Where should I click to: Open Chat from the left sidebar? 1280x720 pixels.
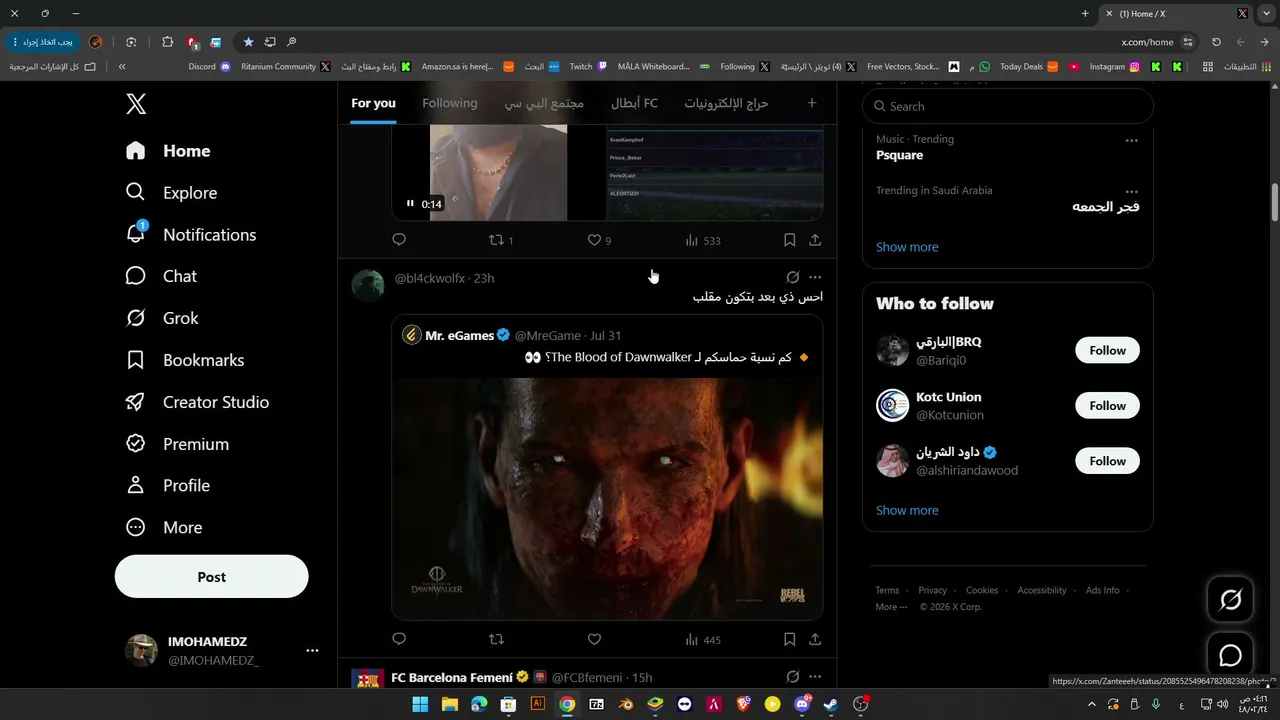tap(161, 277)
